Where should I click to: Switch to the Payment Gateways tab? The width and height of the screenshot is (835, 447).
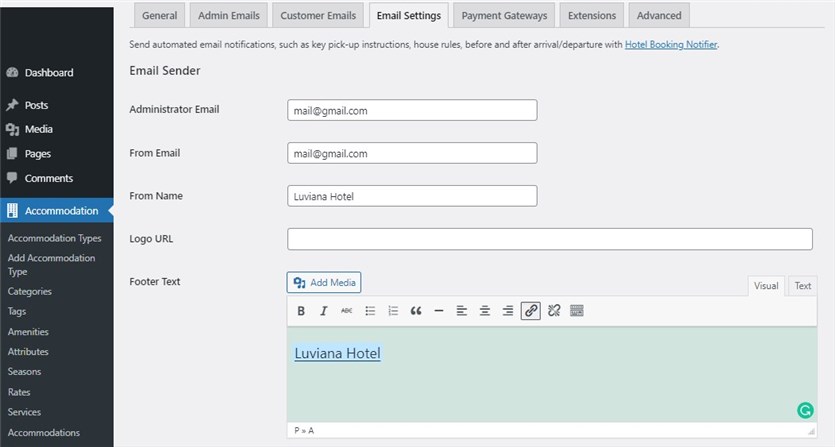[x=504, y=15]
